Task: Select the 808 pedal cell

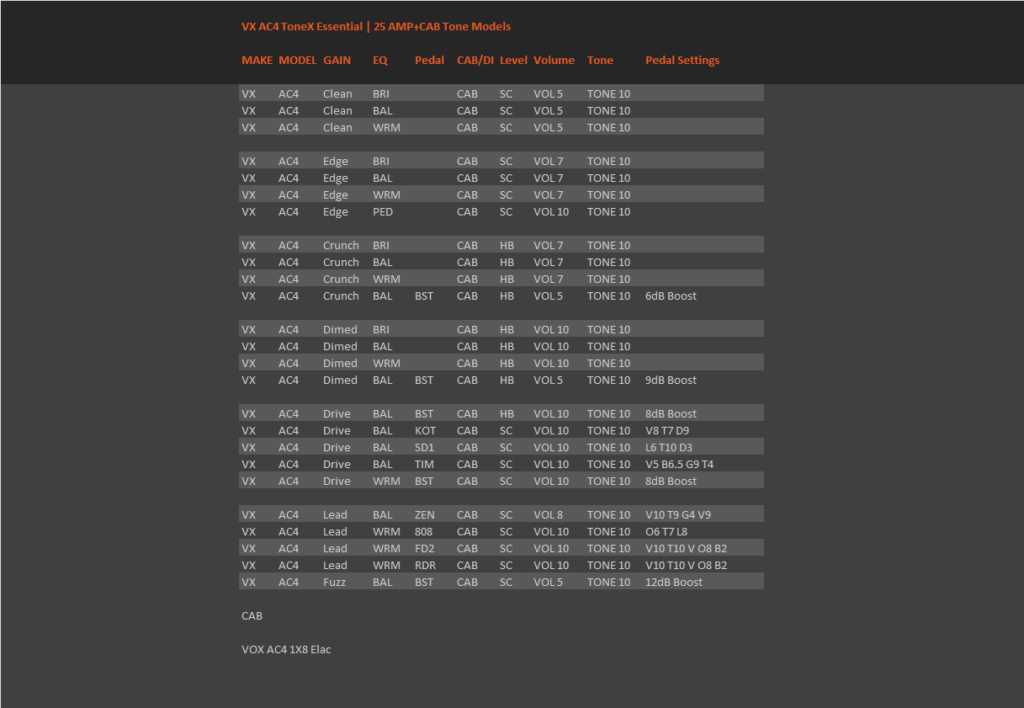Action: [423, 532]
